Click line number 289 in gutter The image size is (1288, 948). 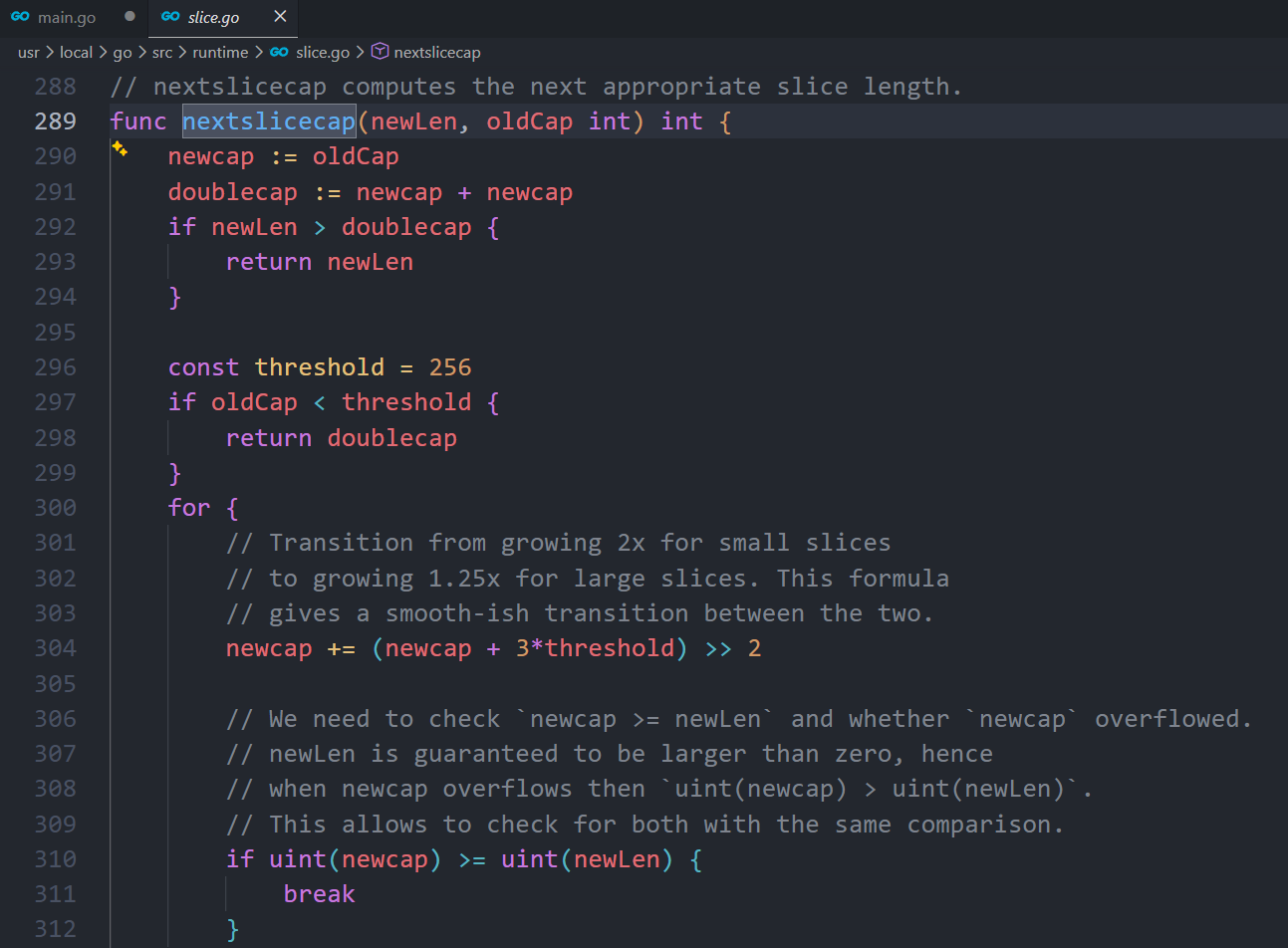click(x=55, y=121)
